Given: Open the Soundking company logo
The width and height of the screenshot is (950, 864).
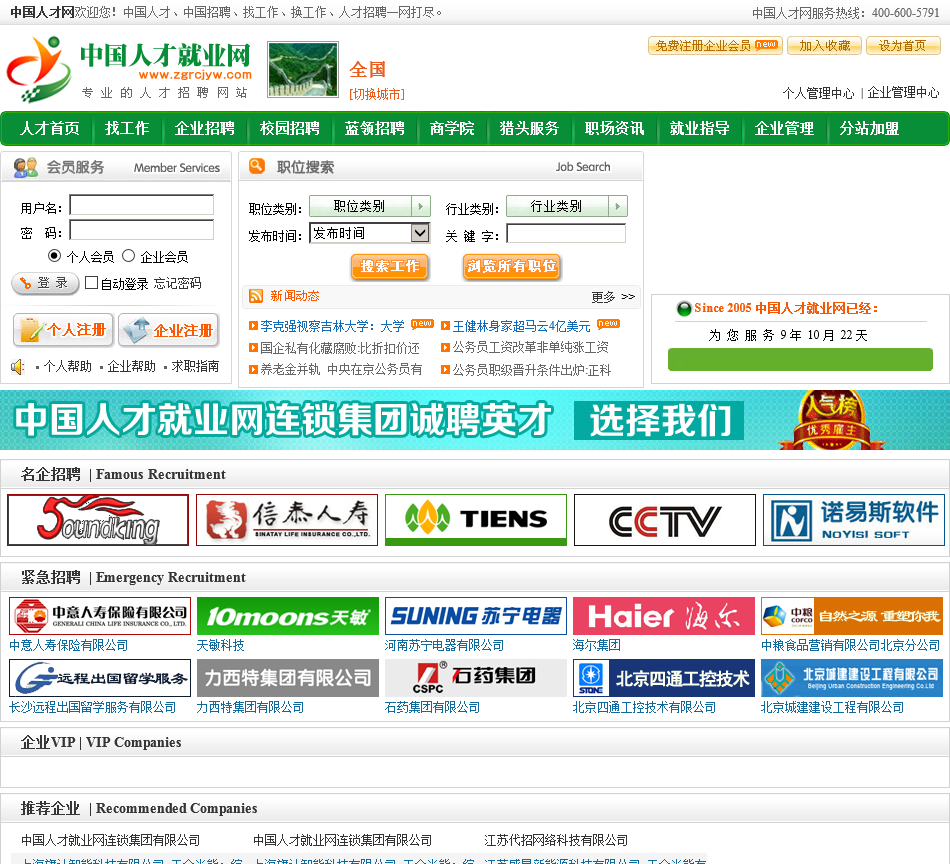Looking at the screenshot, I should (x=98, y=520).
